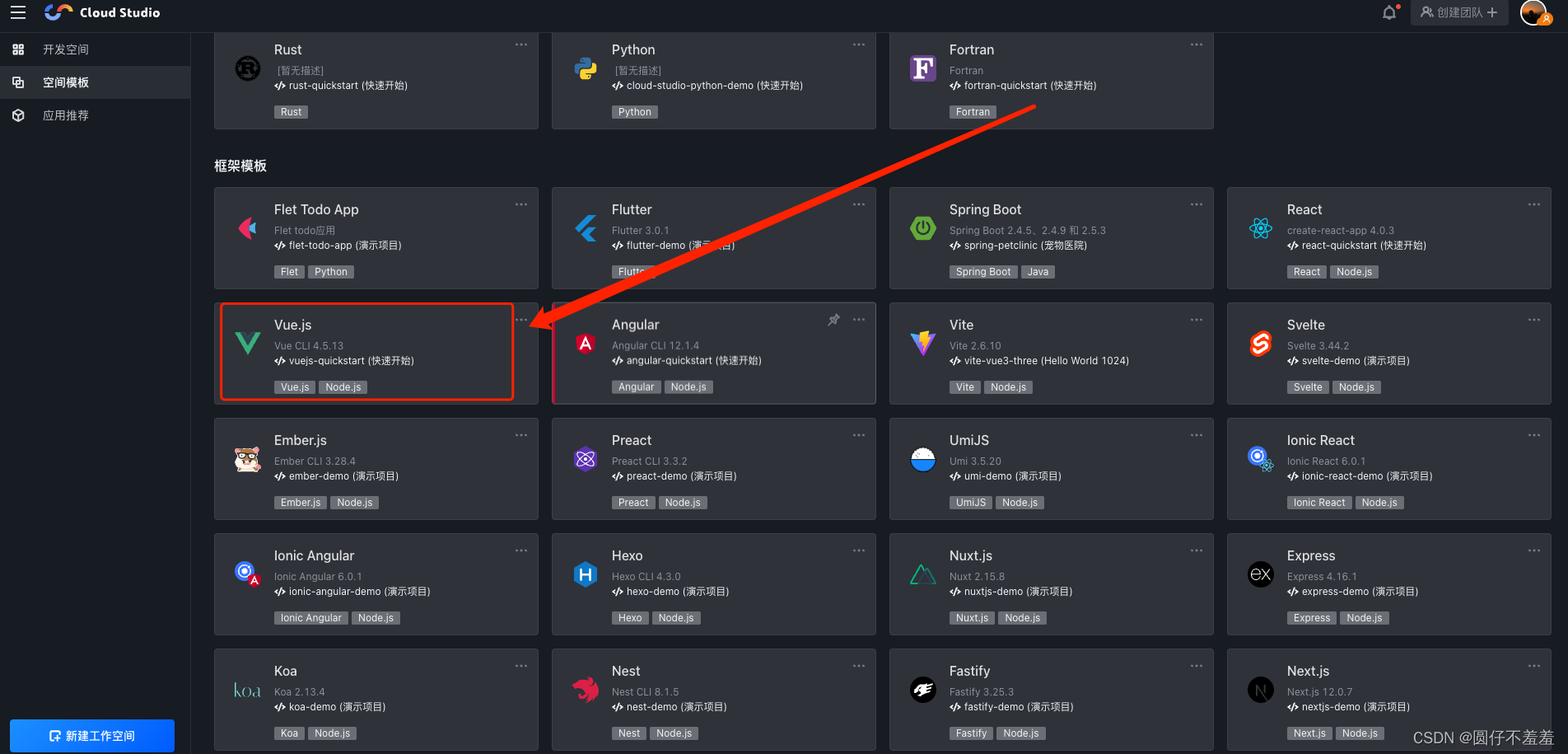Click the Ionic Angular logo icon

coord(248,574)
